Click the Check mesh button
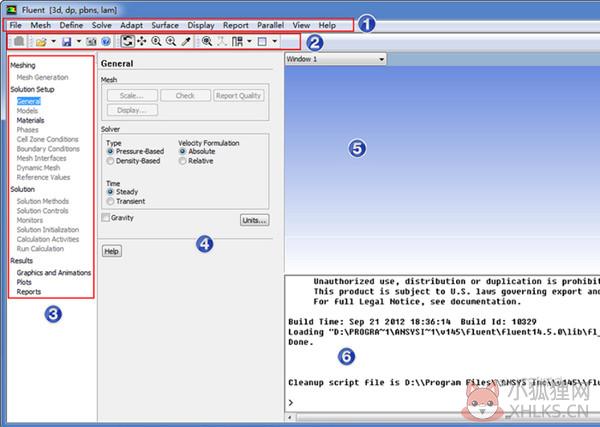600x427 pixels. coord(185,96)
